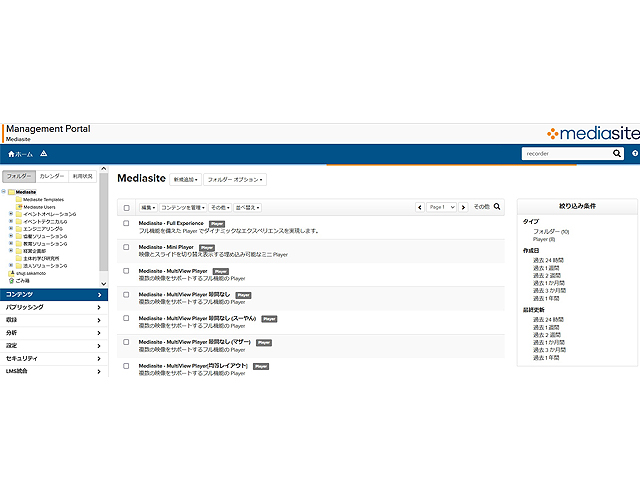
Task: Click the home icon in the navigation bar
Action: pos(11,154)
